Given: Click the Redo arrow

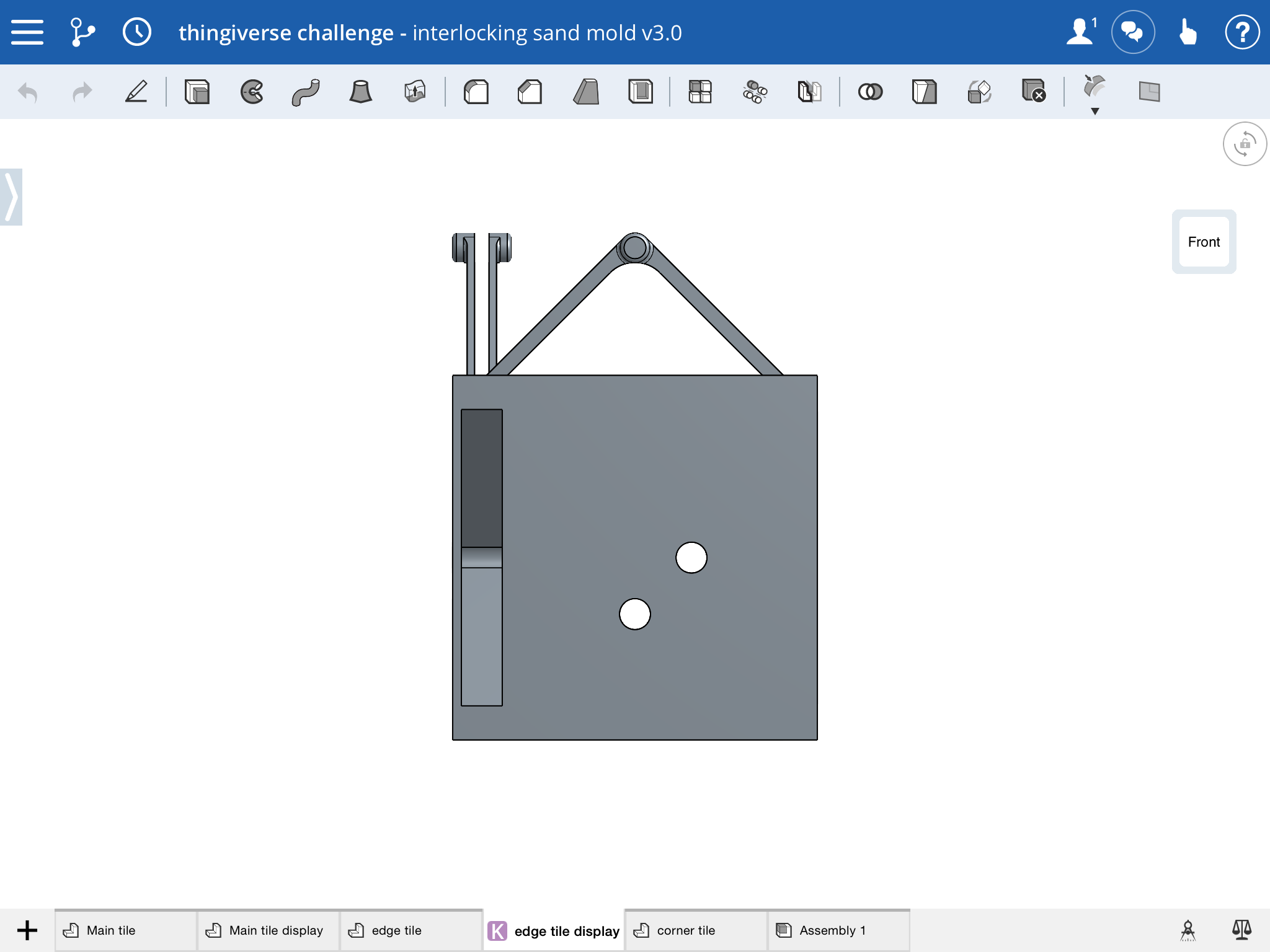Looking at the screenshot, I should point(82,92).
